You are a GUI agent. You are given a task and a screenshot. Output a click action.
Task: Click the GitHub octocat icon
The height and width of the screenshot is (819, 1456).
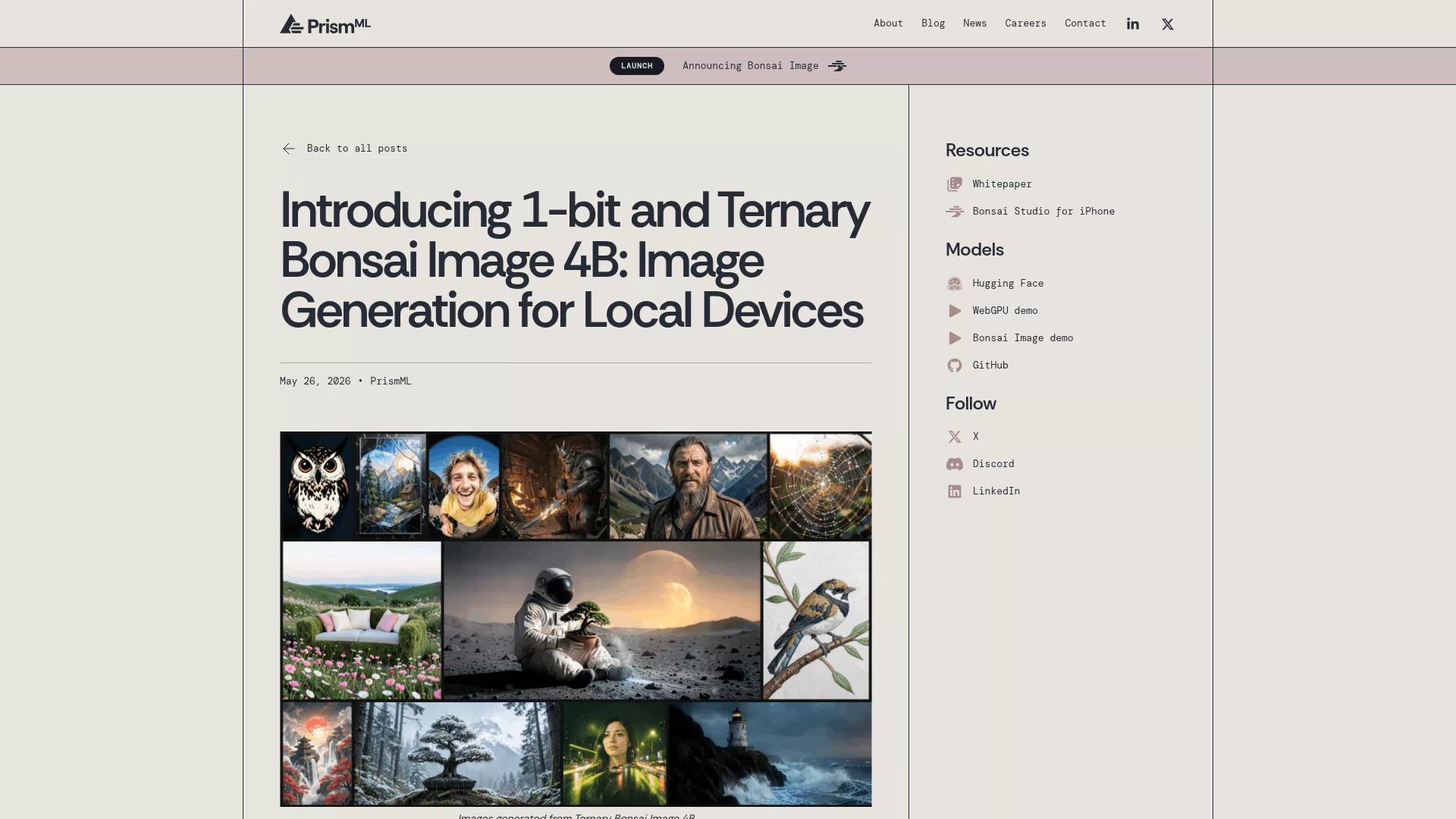(x=955, y=366)
